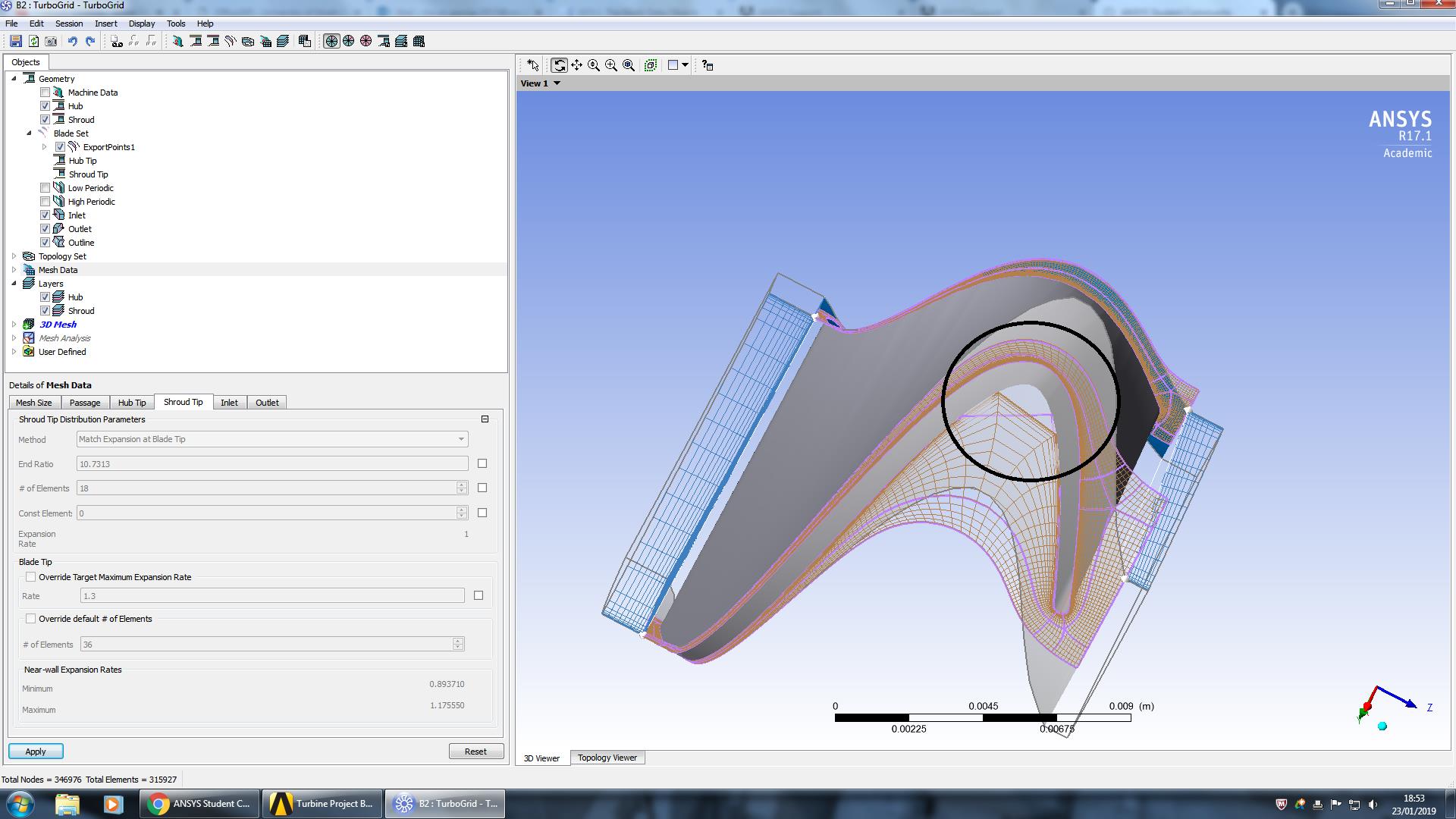Viewport: 1456px width, 819px height.
Task: Open the View 1 dropdown arrow
Action: pyautogui.click(x=557, y=83)
